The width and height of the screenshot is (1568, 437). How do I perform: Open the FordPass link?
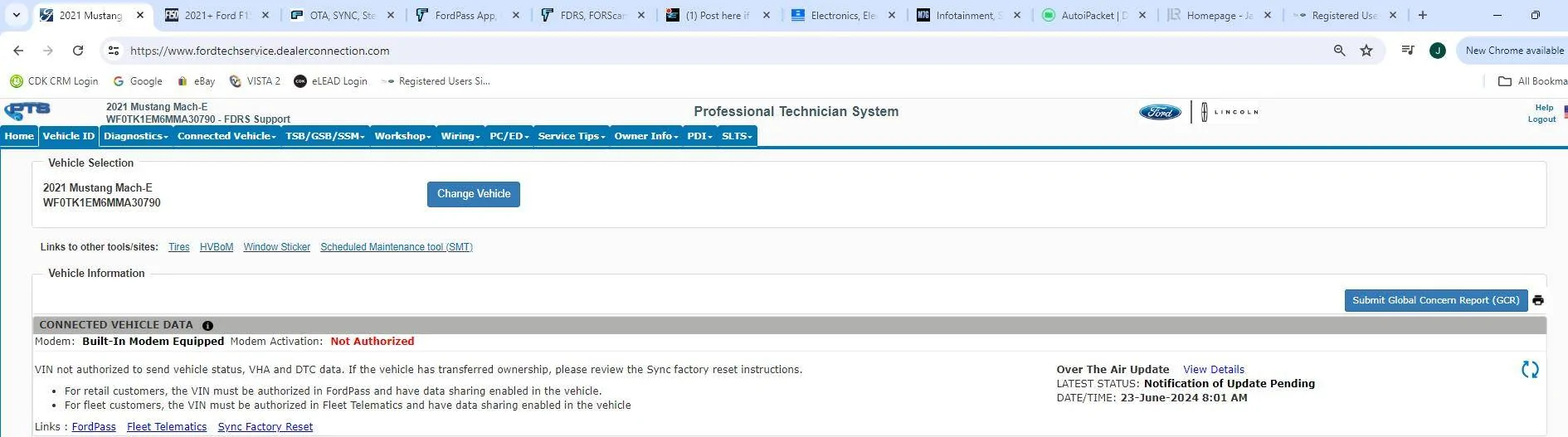pyautogui.click(x=94, y=427)
